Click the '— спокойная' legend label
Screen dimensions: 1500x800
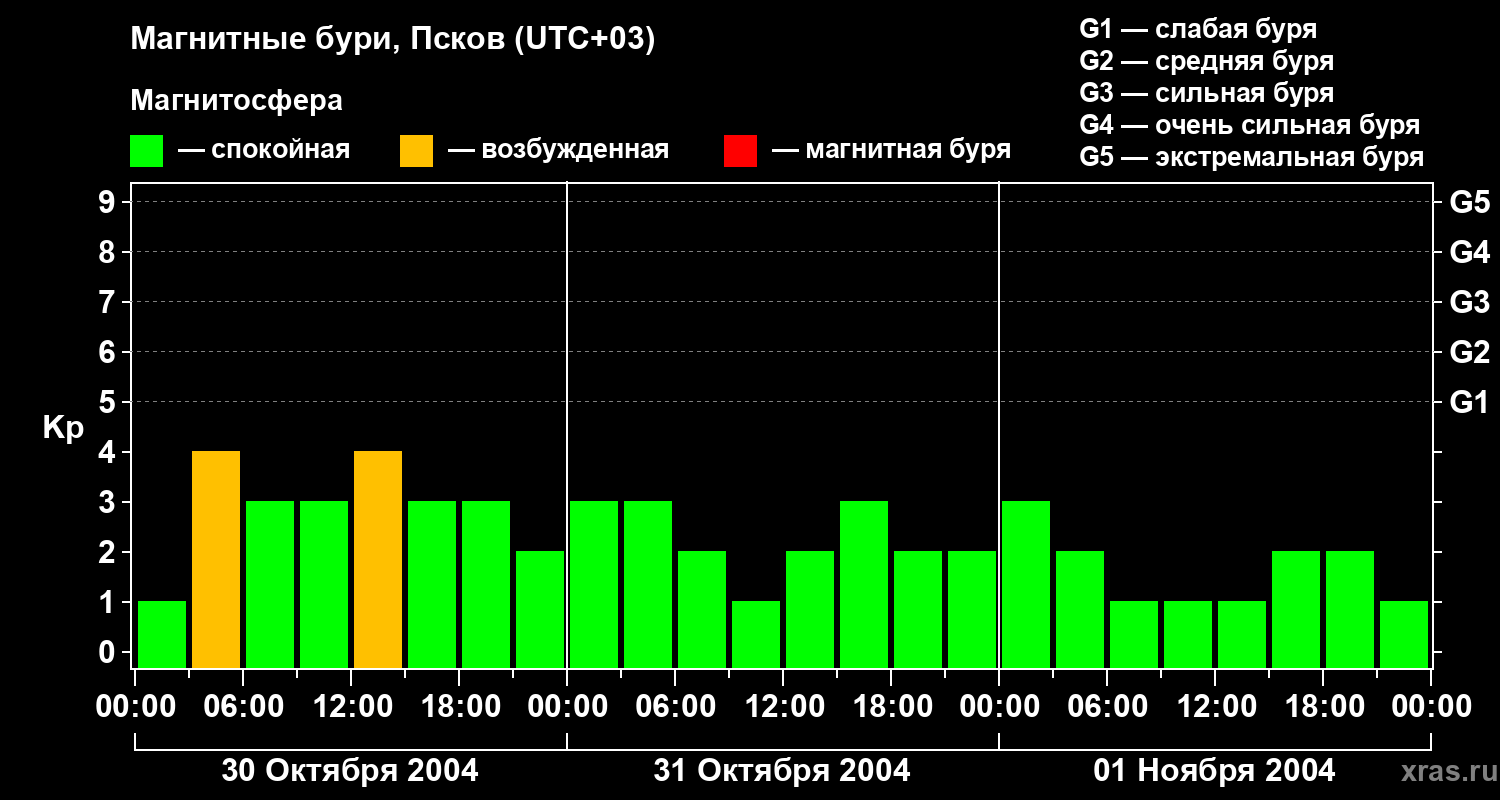tap(264, 150)
